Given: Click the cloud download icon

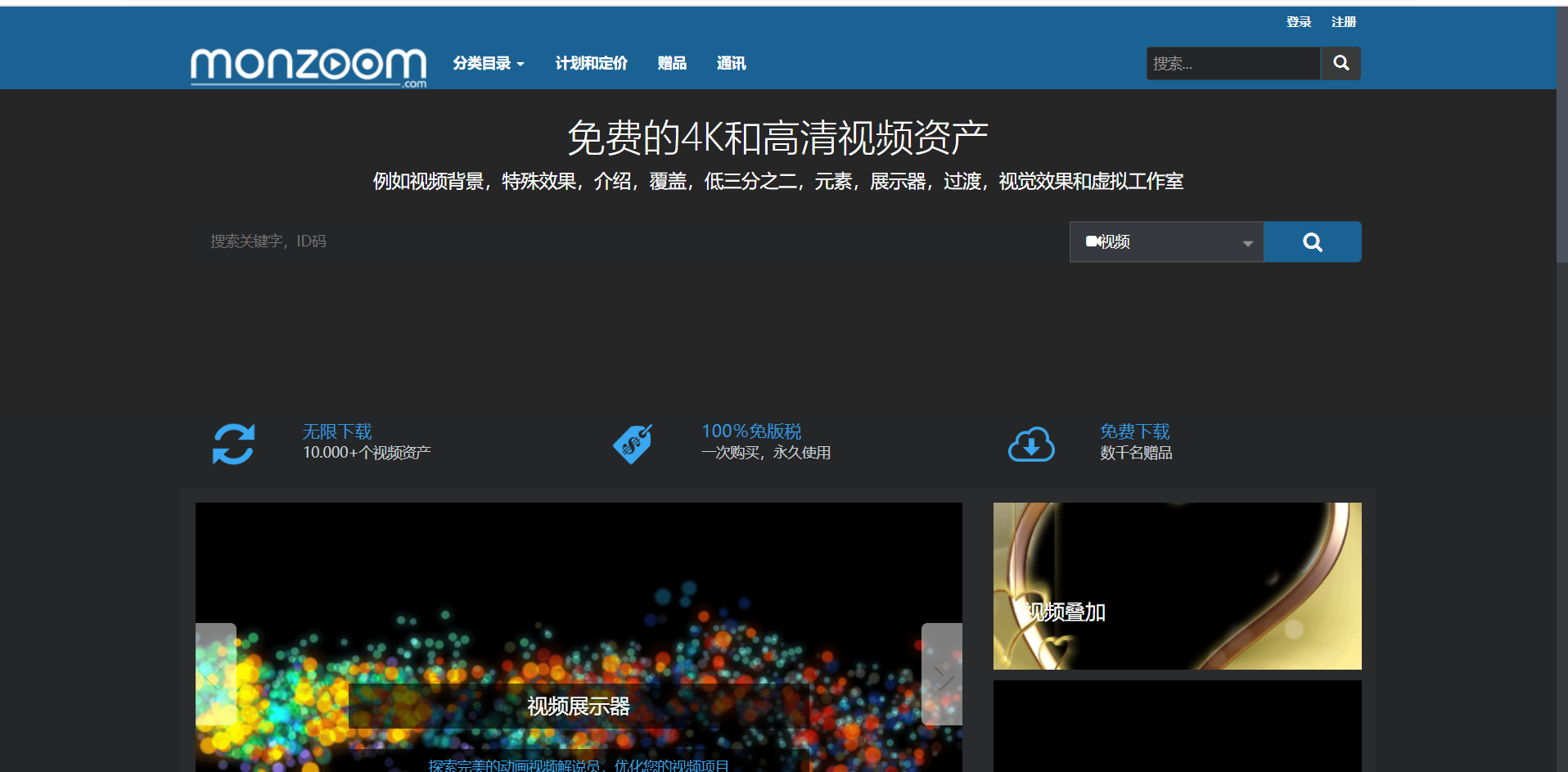Looking at the screenshot, I should pos(1031,444).
